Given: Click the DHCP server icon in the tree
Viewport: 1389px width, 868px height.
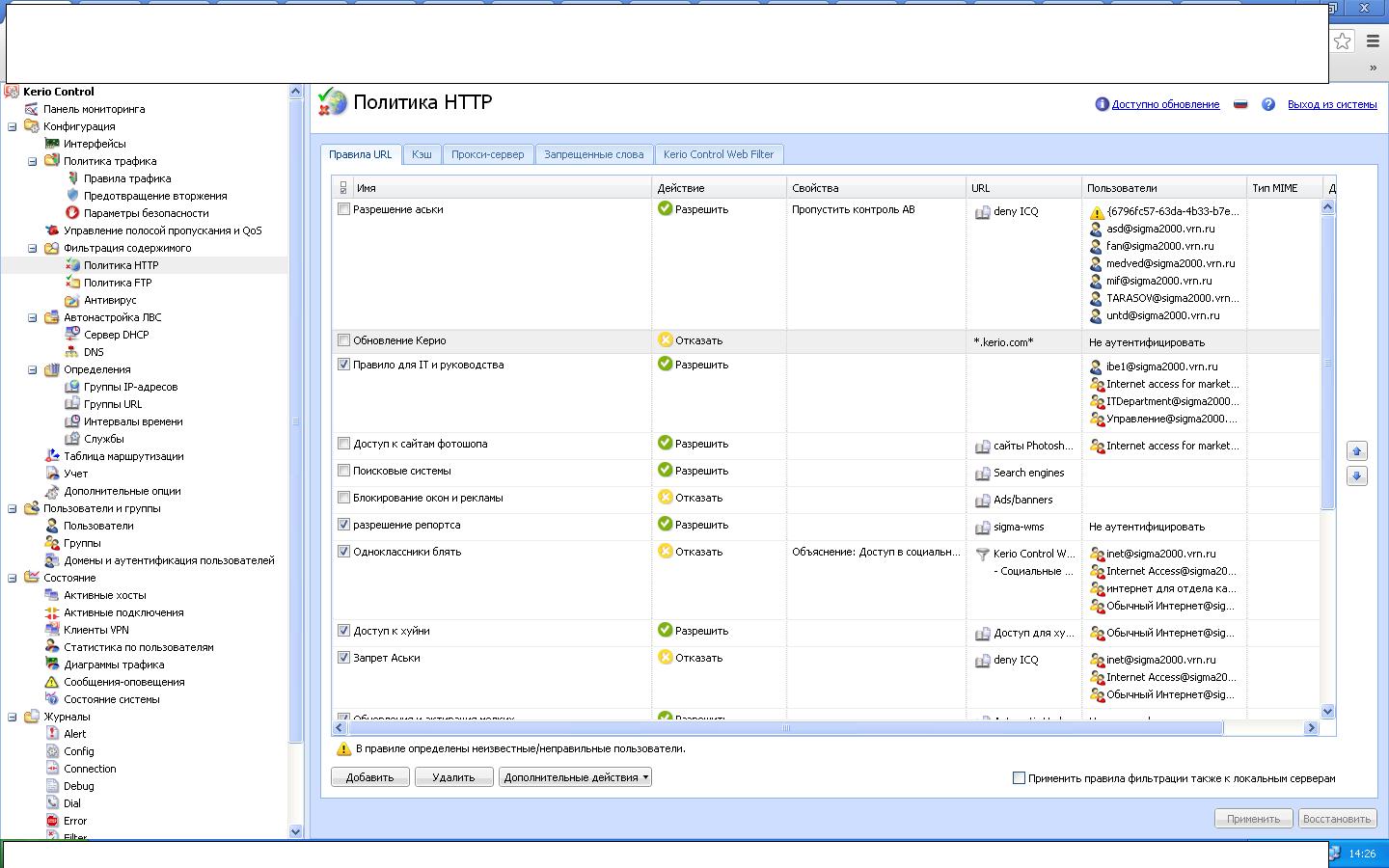Looking at the screenshot, I should tap(72, 335).
